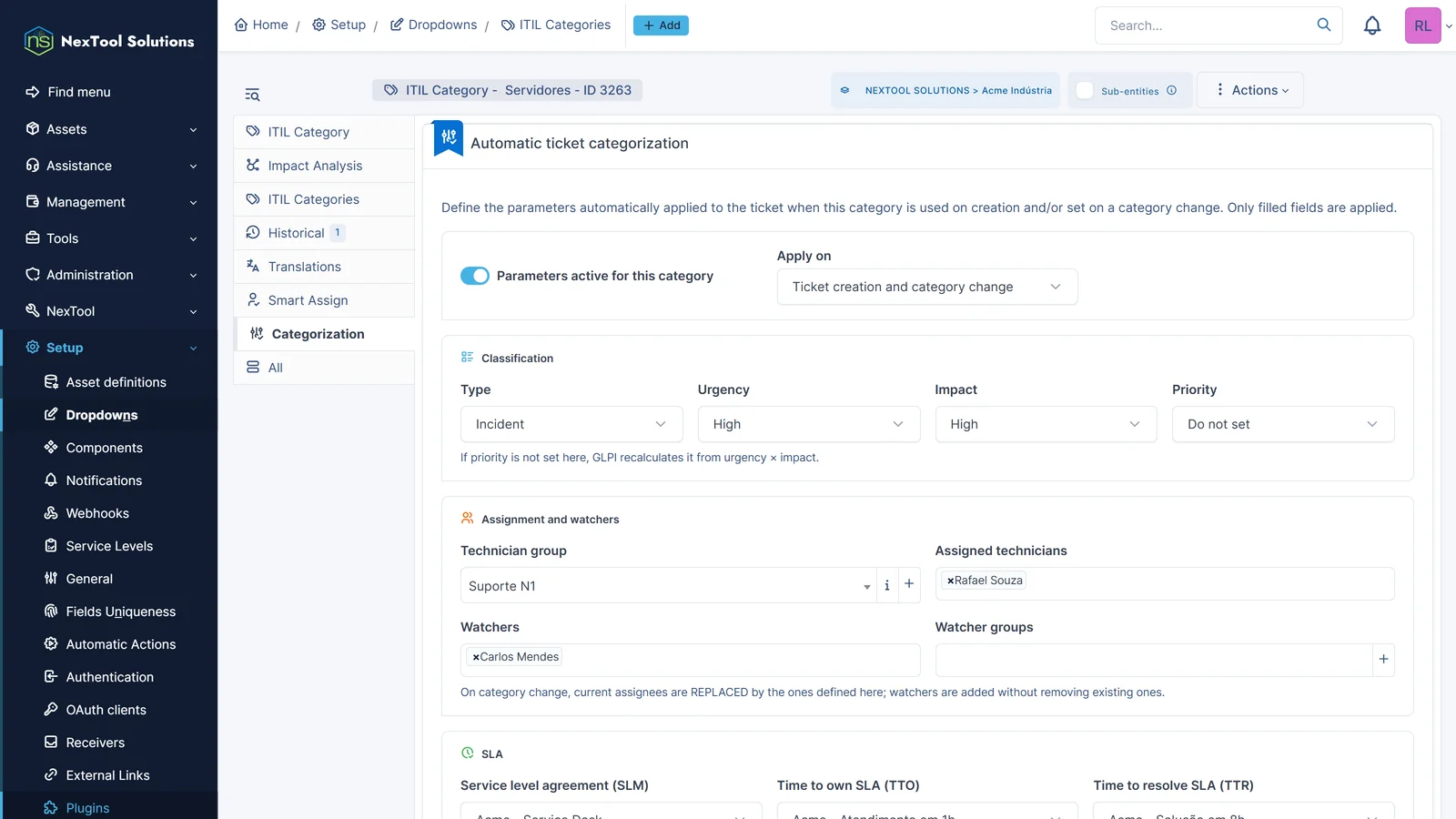Open the Impact dropdown
Viewport: 1456px width, 819px height.
[1046, 424]
